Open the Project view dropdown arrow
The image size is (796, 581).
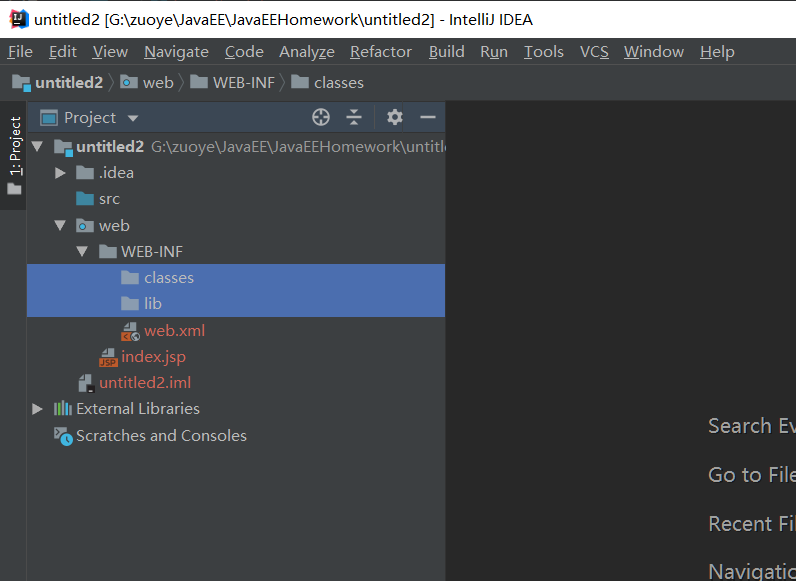coord(133,118)
